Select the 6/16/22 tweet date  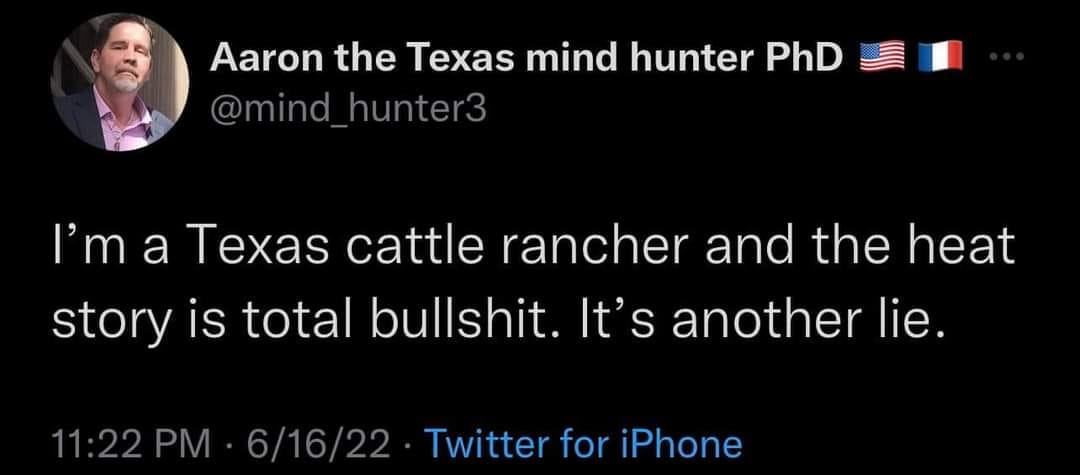(x=320, y=443)
